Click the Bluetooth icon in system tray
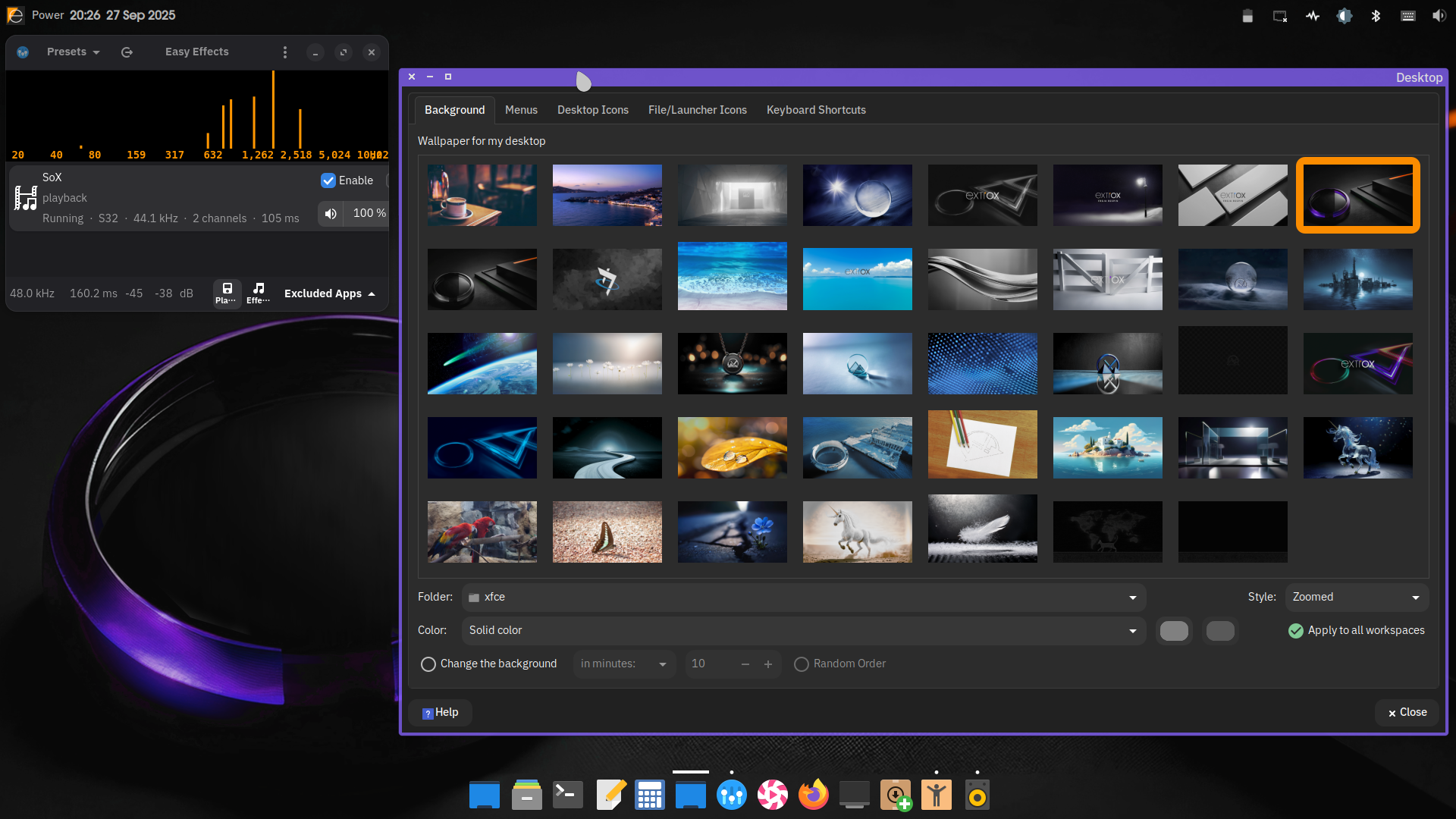The height and width of the screenshot is (819, 1456). 1376,16
